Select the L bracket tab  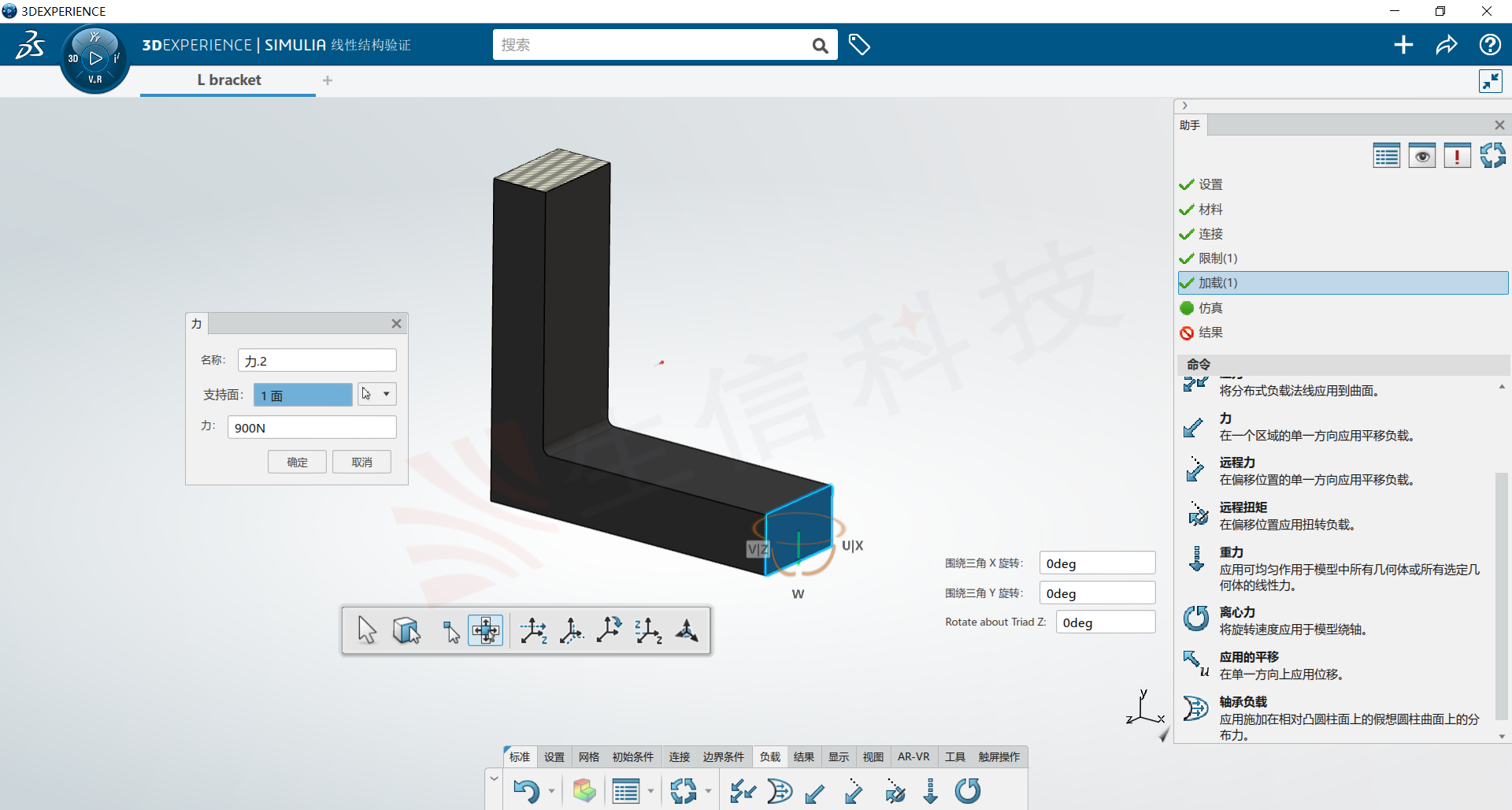(228, 80)
